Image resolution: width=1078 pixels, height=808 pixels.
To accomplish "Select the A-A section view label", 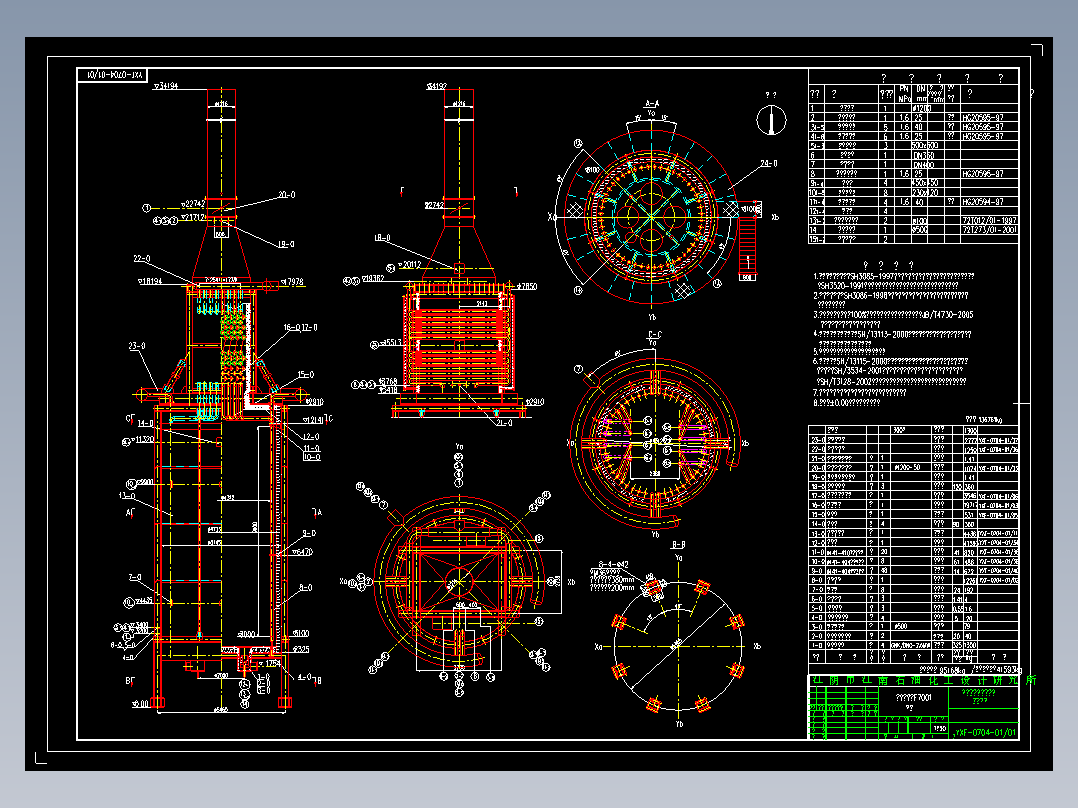I will 652,104.
